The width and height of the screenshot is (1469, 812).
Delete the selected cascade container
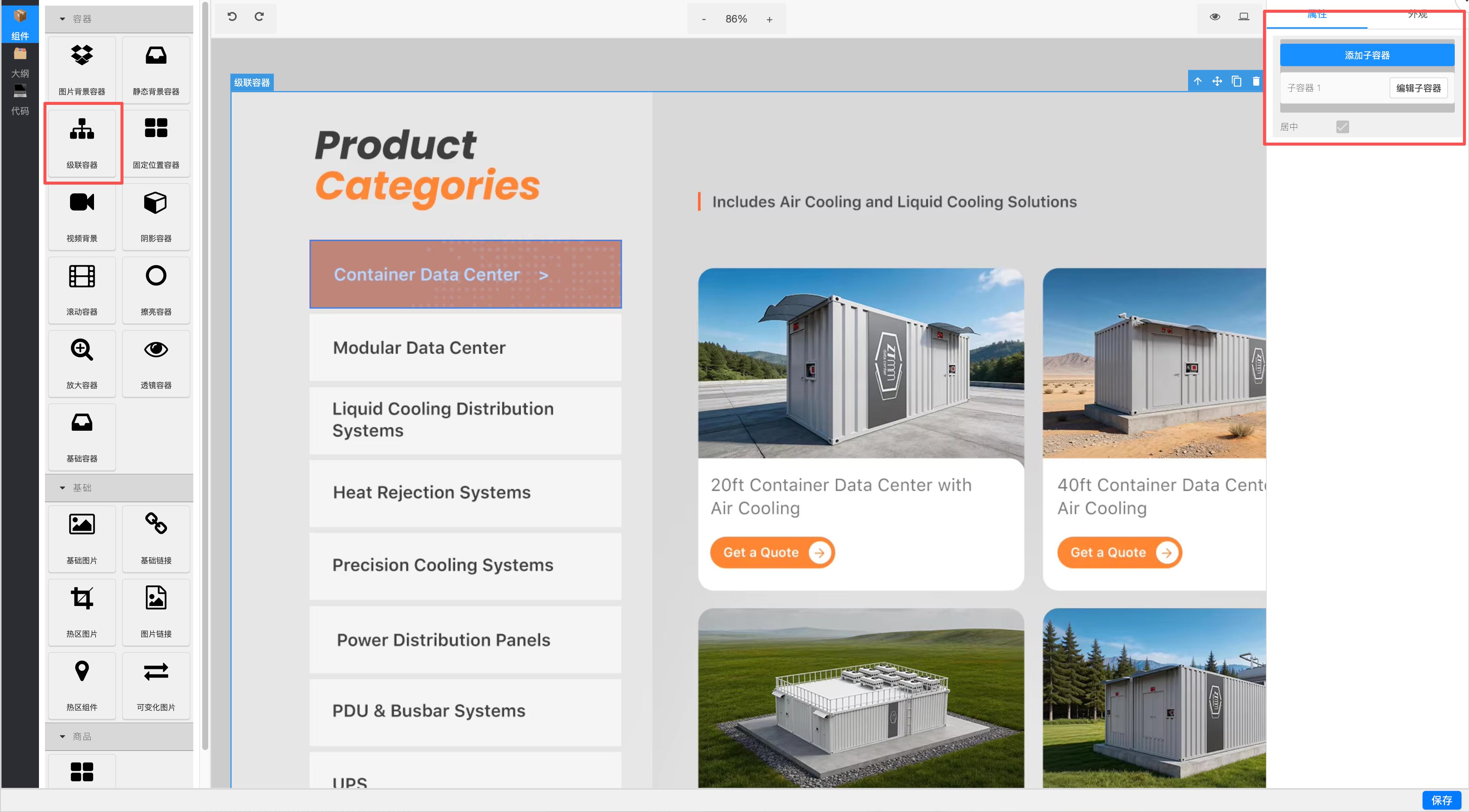(x=1256, y=82)
